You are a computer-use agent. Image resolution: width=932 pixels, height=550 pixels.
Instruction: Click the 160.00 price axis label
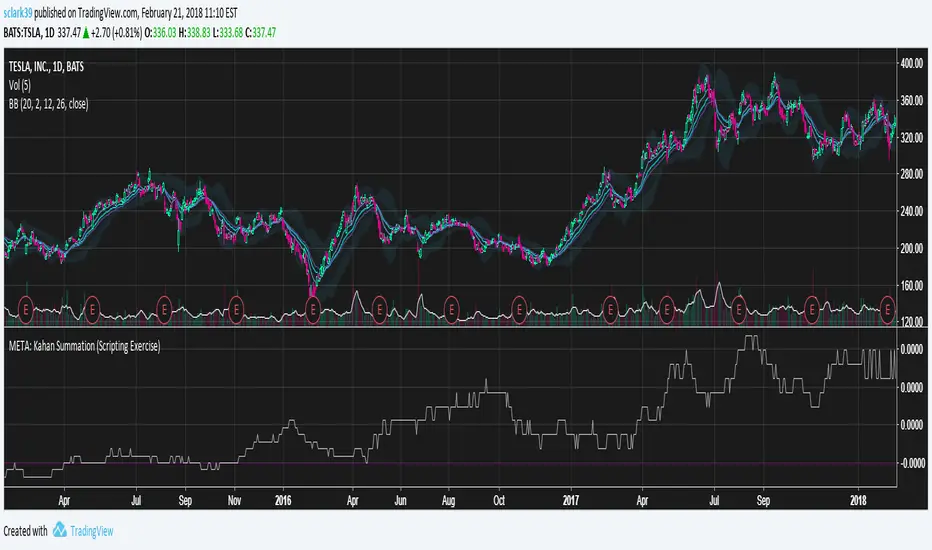912,285
